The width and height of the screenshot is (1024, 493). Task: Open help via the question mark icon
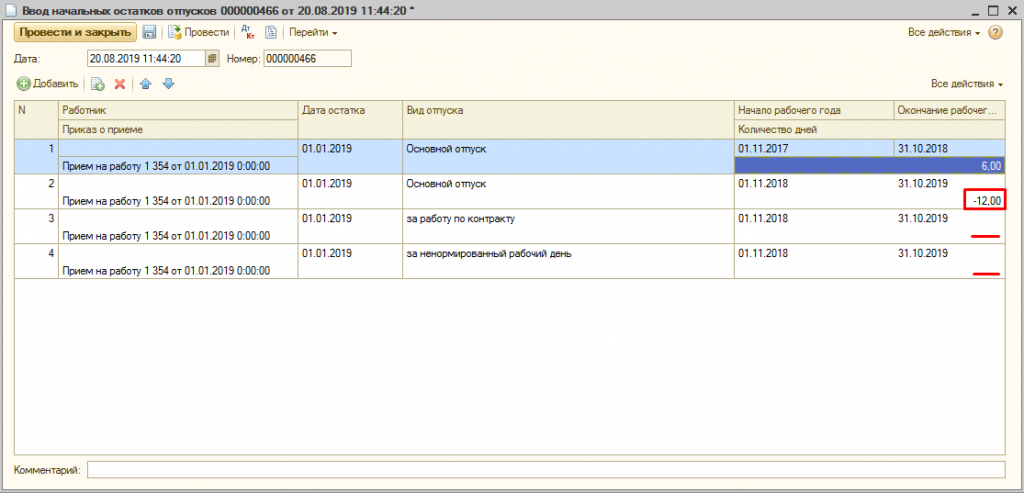click(995, 33)
